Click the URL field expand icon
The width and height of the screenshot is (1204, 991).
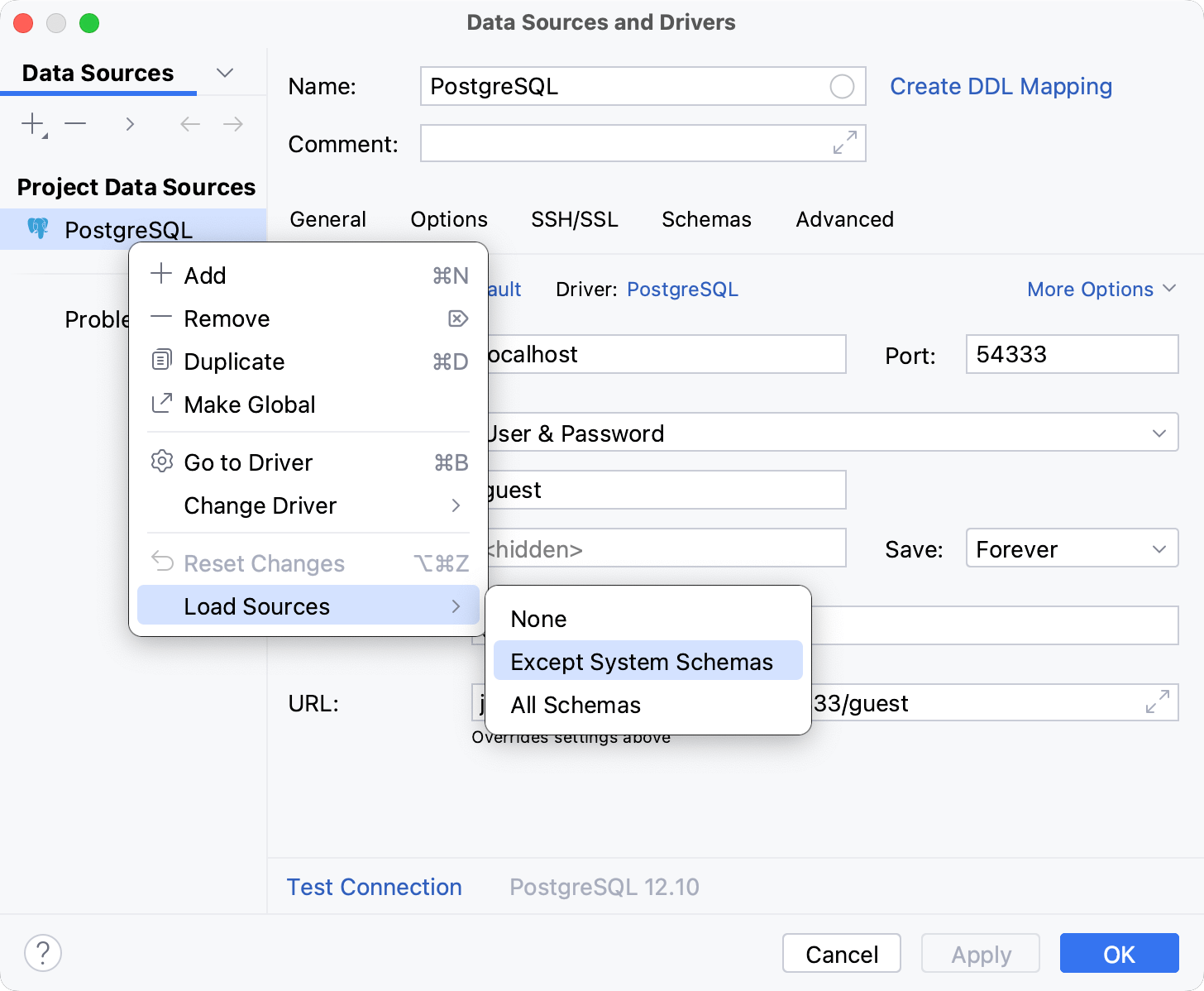pyautogui.click(x=1157, y=702)
